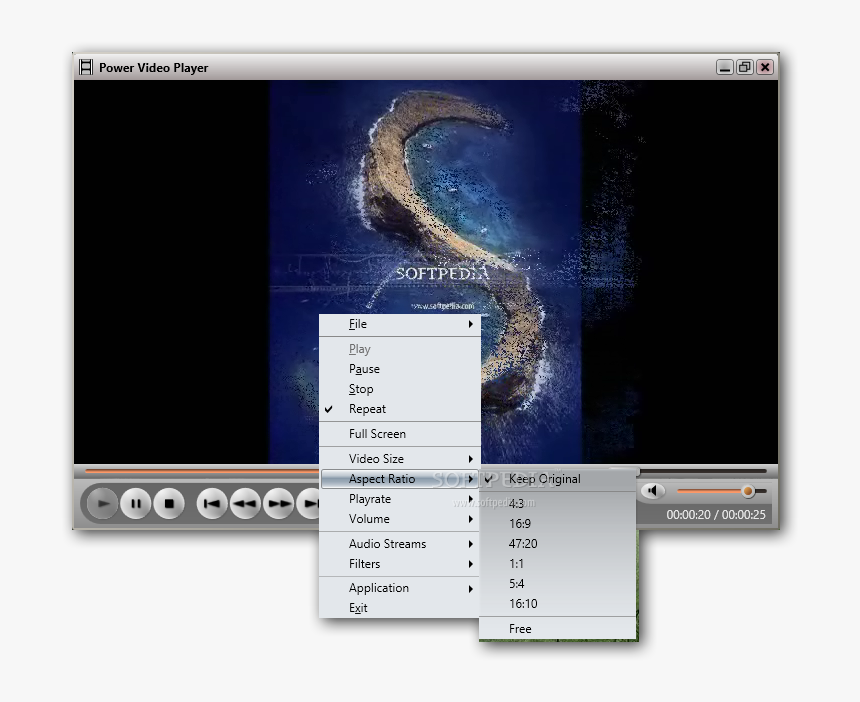This screenshot has width=860, height=702.
Task: Click the film-strip icon in title bar
Action: click(x=86, y=67)
